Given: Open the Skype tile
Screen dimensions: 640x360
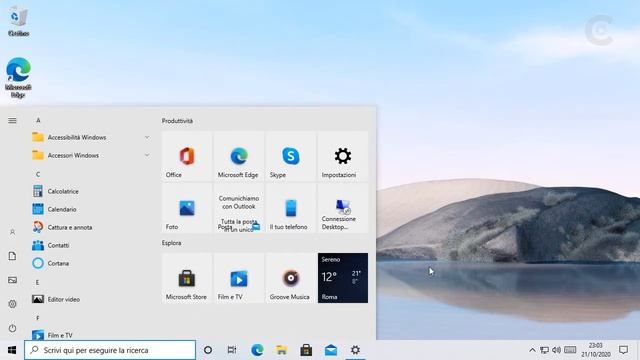Looking at the screenshot, I should point(291,156).
